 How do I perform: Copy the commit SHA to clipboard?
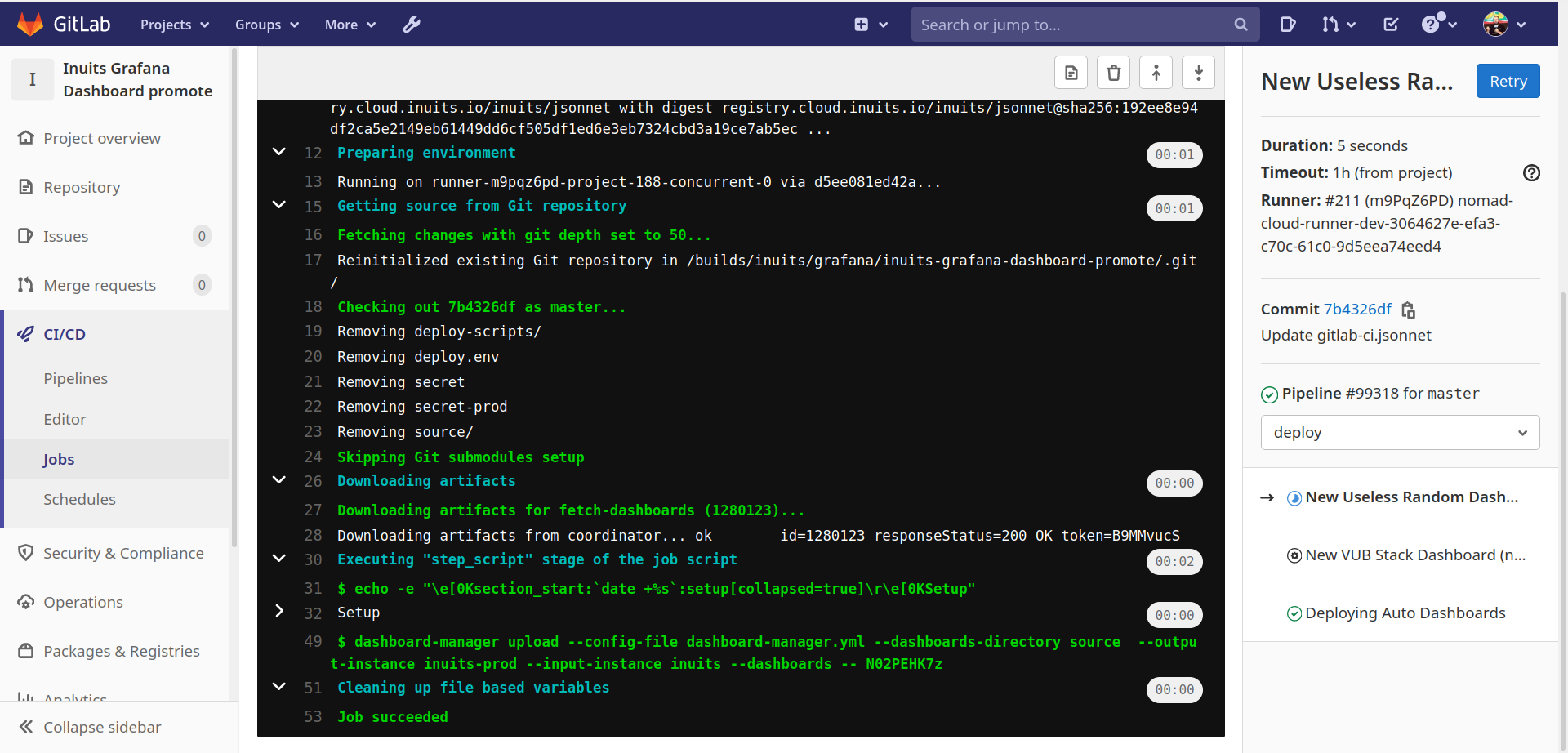tap(1409, 310)
